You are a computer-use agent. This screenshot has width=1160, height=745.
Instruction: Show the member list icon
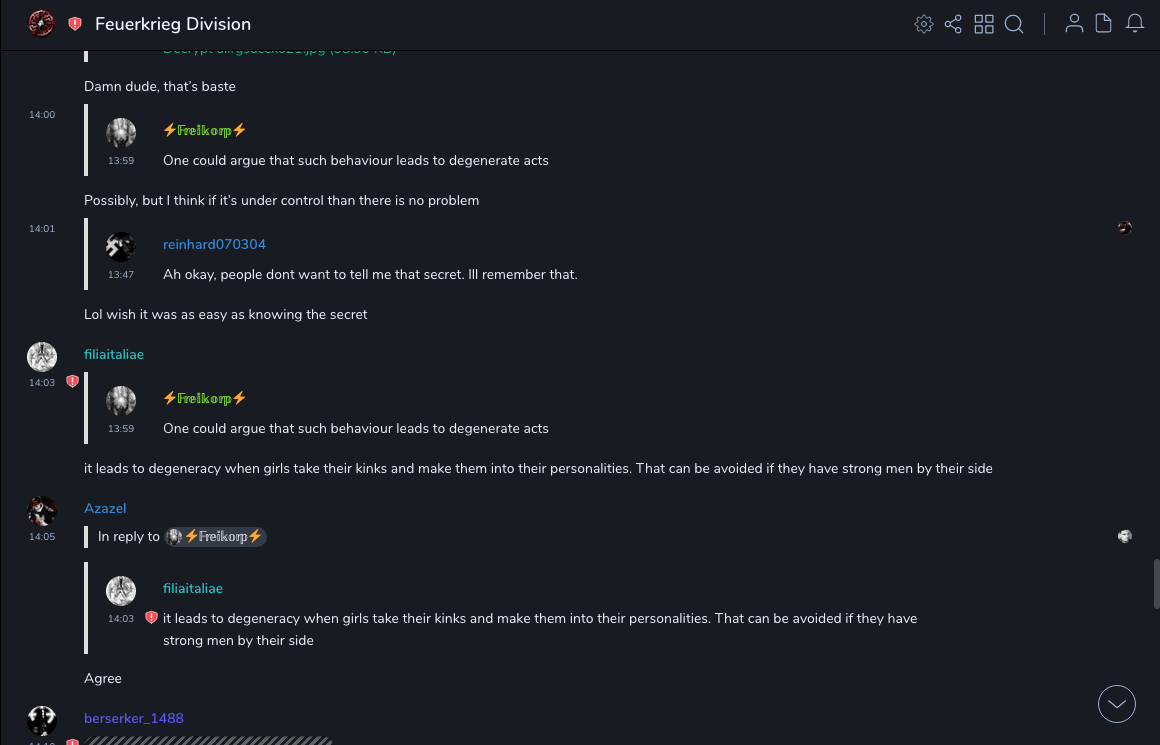(1074, 24)
